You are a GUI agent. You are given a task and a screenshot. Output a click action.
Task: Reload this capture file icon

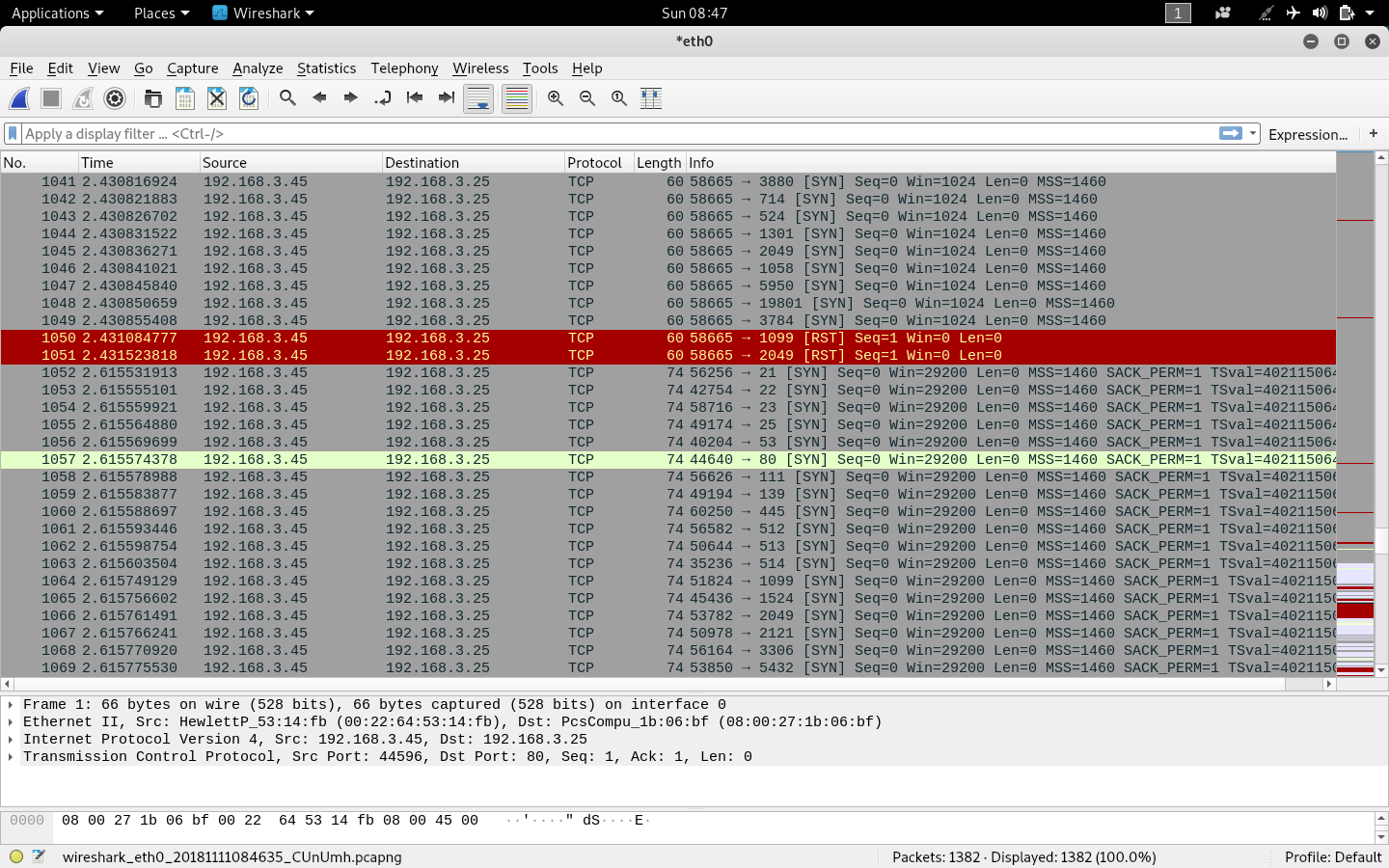pos(249,98)
